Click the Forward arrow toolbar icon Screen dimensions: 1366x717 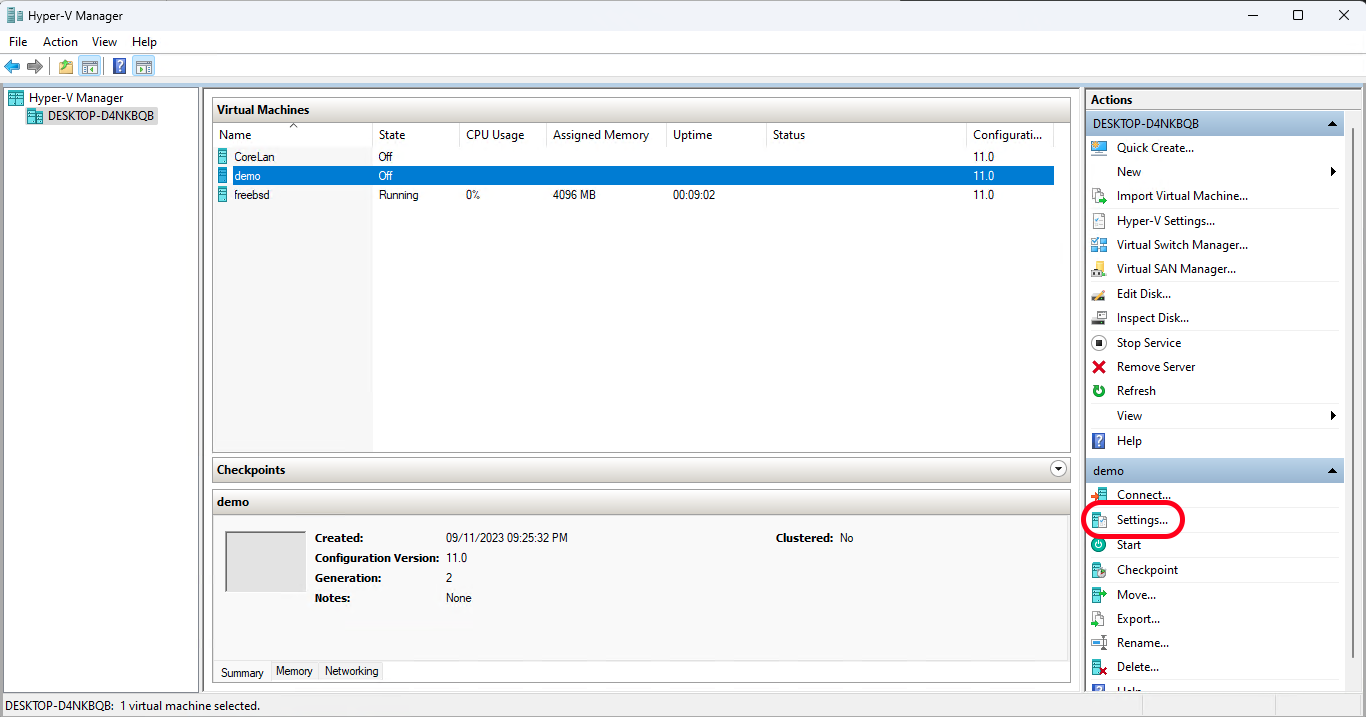[35, 67]
